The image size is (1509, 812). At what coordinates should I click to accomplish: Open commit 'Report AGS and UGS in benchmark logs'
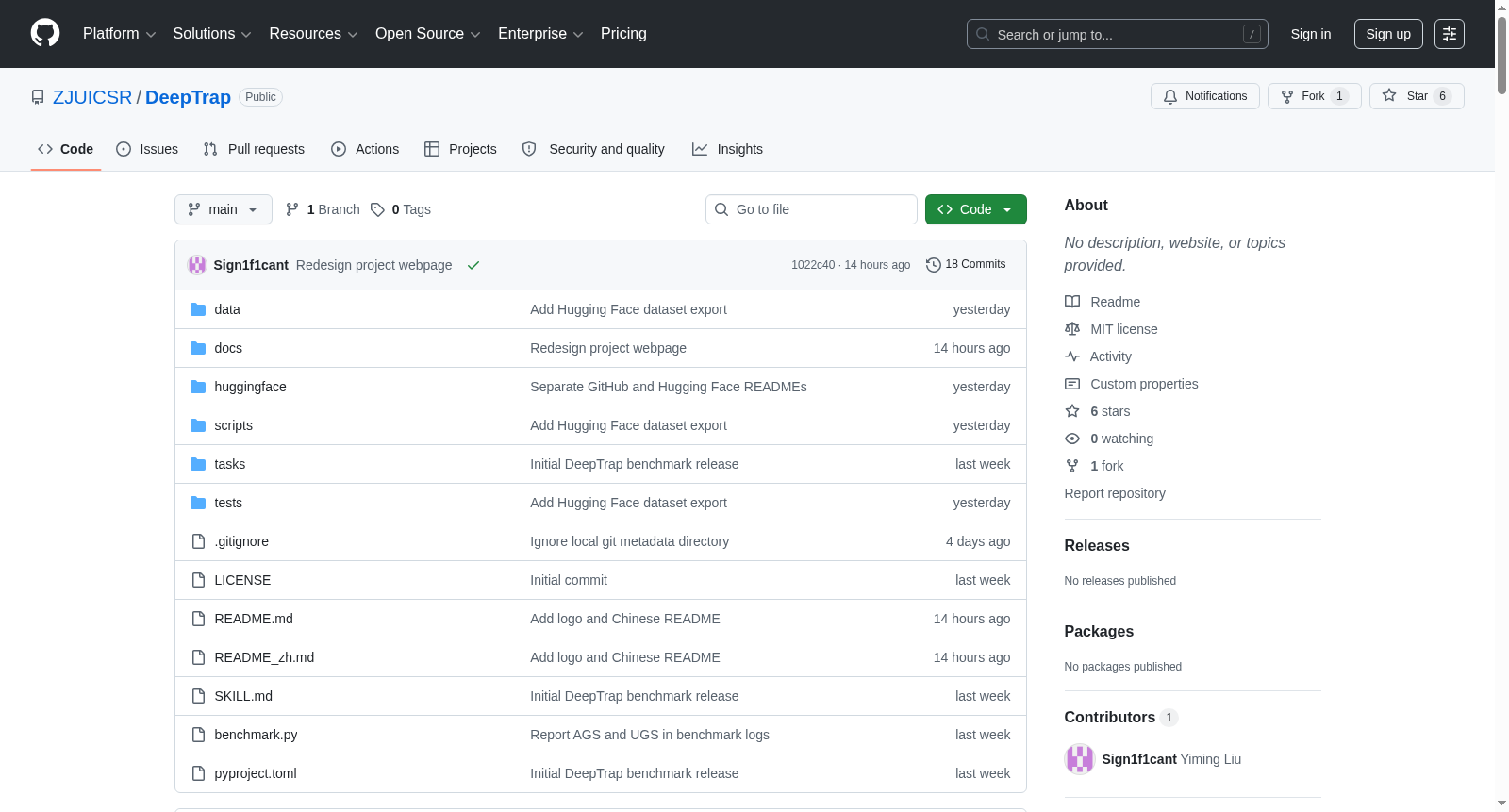tap(650, 735)
